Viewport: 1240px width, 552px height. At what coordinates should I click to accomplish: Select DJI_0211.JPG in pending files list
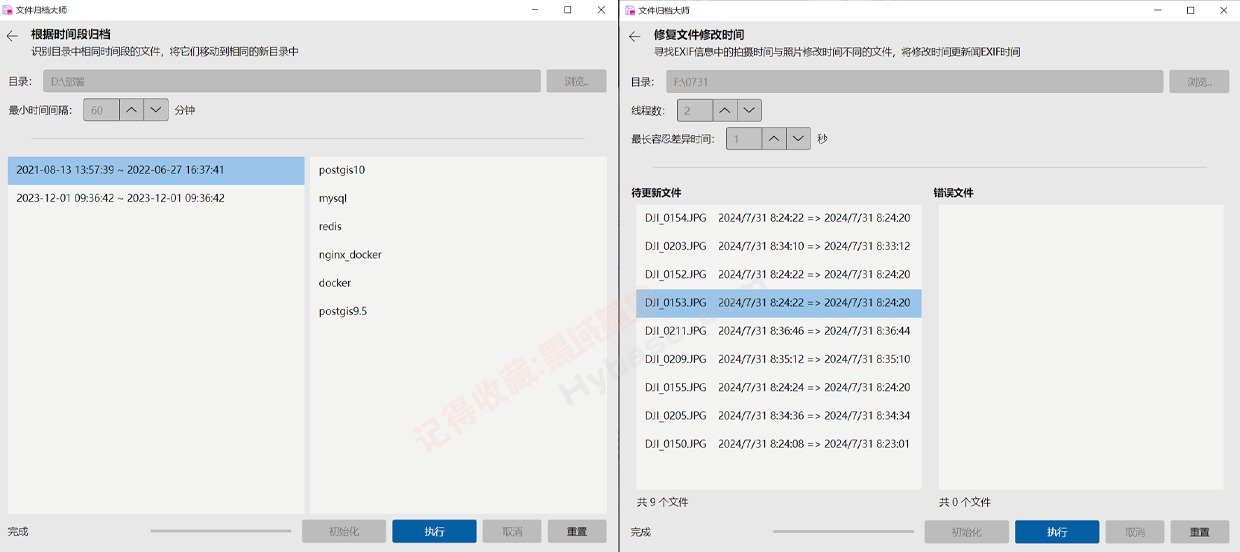778,331
